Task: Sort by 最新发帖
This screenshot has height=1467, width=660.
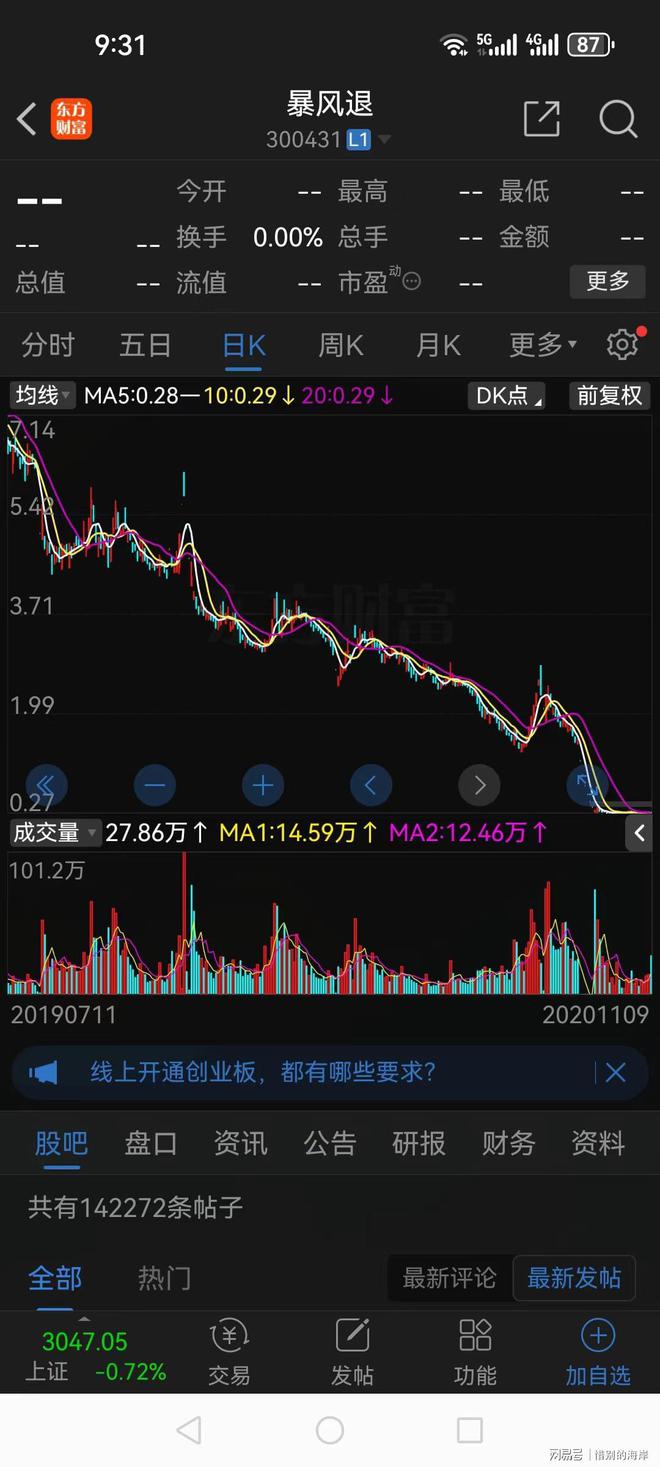Action: click(574, 1278)
